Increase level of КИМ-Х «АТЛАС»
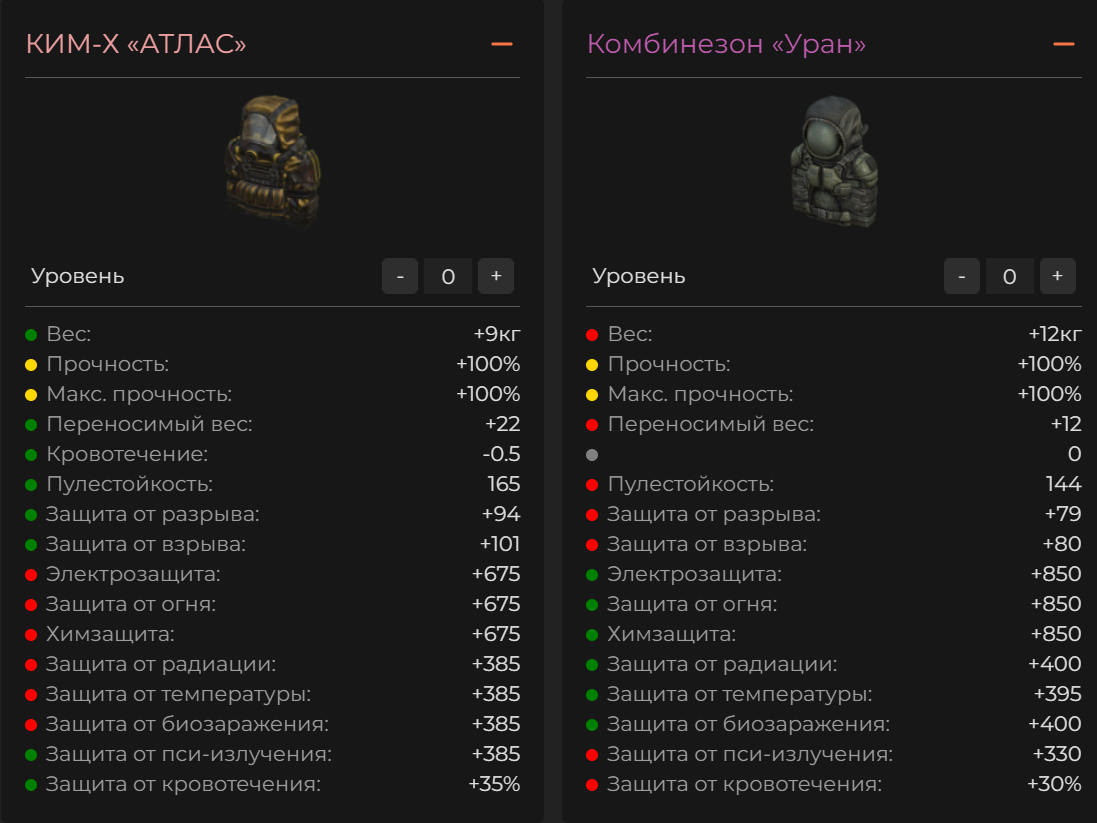 coord(496,276)
